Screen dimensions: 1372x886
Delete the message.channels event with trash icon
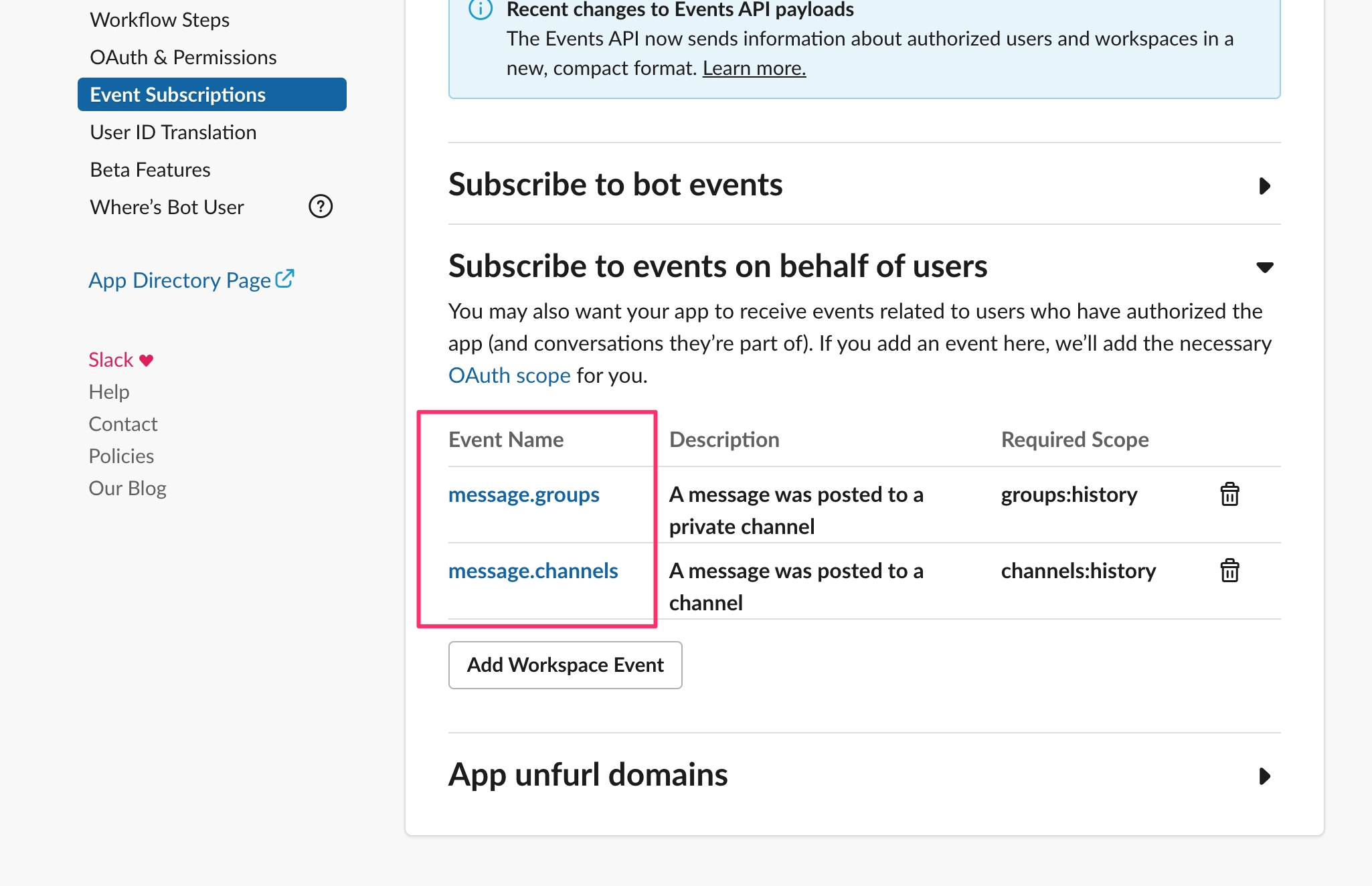[1229, 571]
